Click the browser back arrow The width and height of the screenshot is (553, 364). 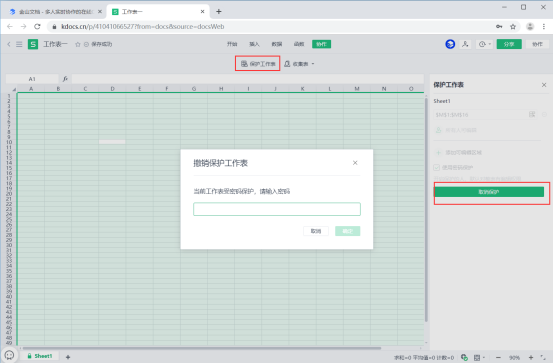(x=10, y=26)
